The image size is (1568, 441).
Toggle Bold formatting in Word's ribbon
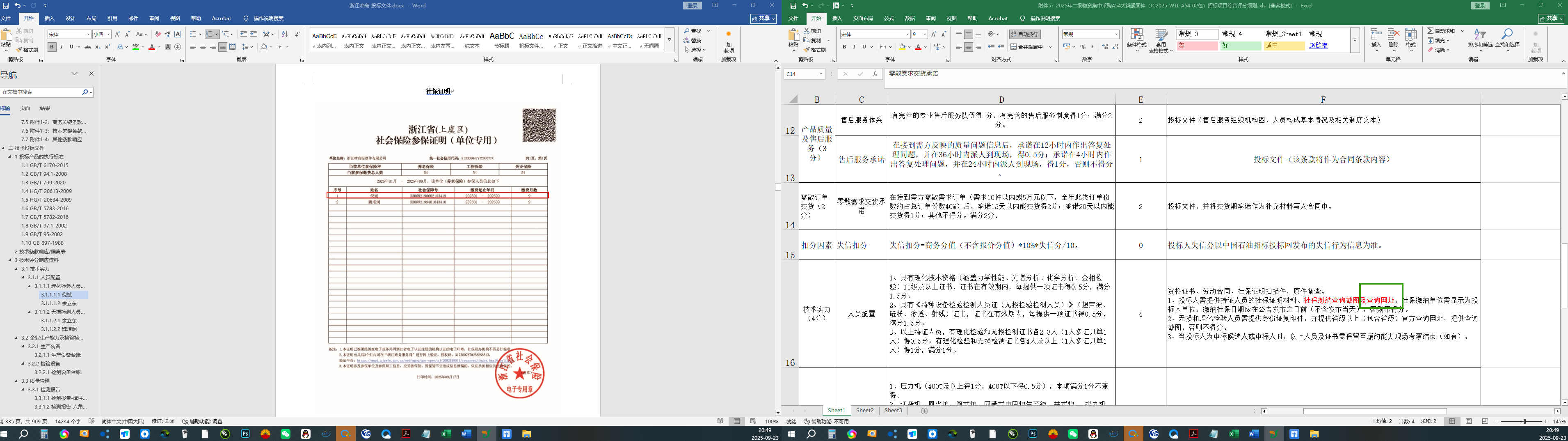52,47
